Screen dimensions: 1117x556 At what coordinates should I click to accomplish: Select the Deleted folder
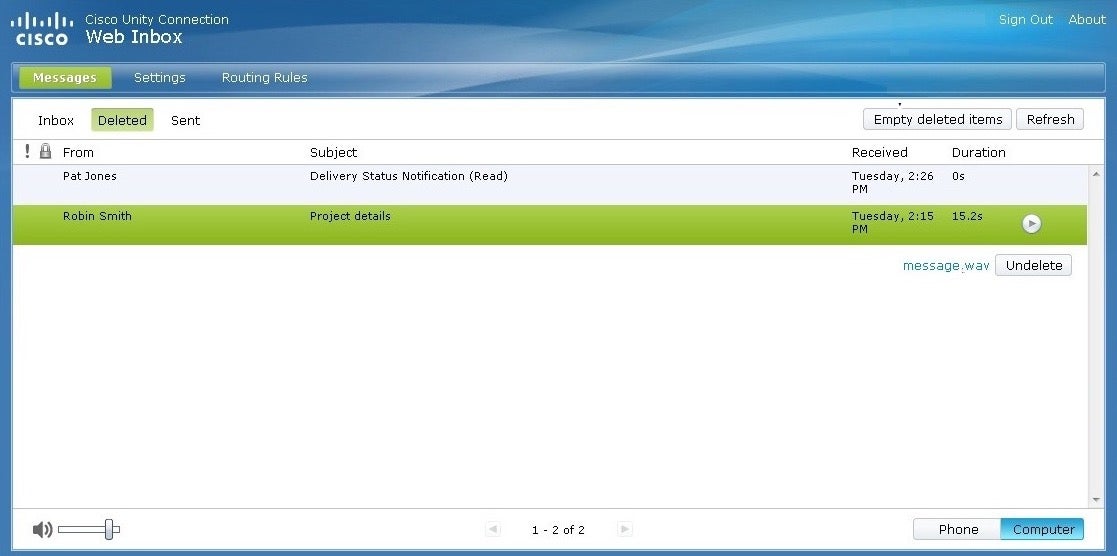(x=122, y=120)
